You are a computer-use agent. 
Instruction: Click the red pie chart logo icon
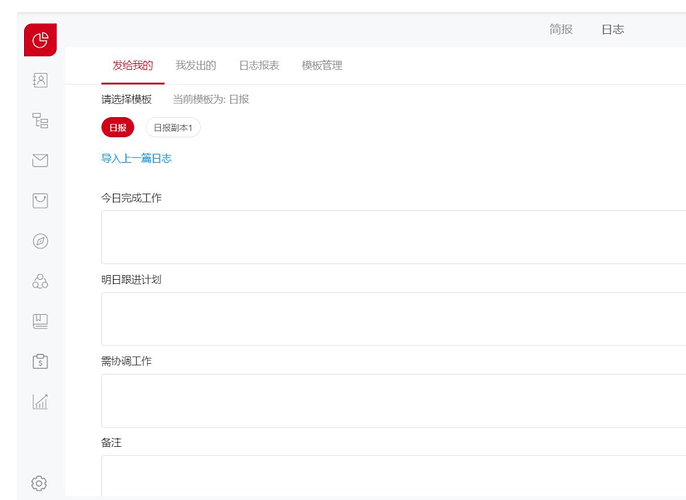click(40, 40)
